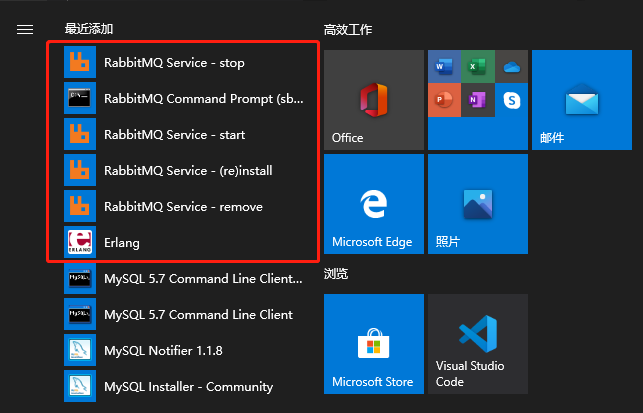Click the MySQL Installer - Community icon

pos(80,386)
